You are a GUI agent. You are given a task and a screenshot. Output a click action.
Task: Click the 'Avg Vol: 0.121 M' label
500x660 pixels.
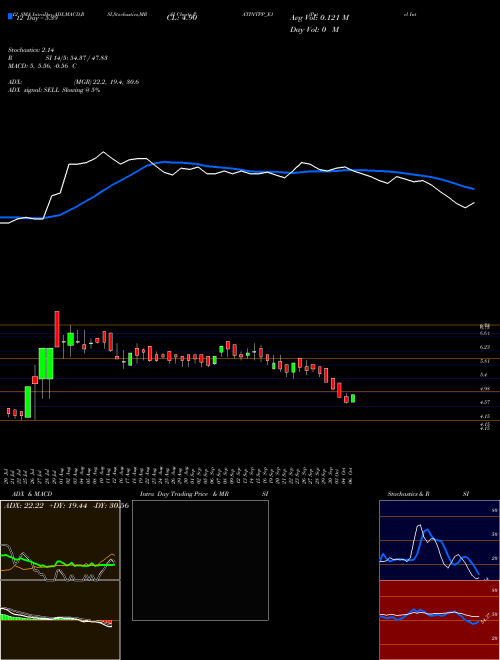(319, 18)
